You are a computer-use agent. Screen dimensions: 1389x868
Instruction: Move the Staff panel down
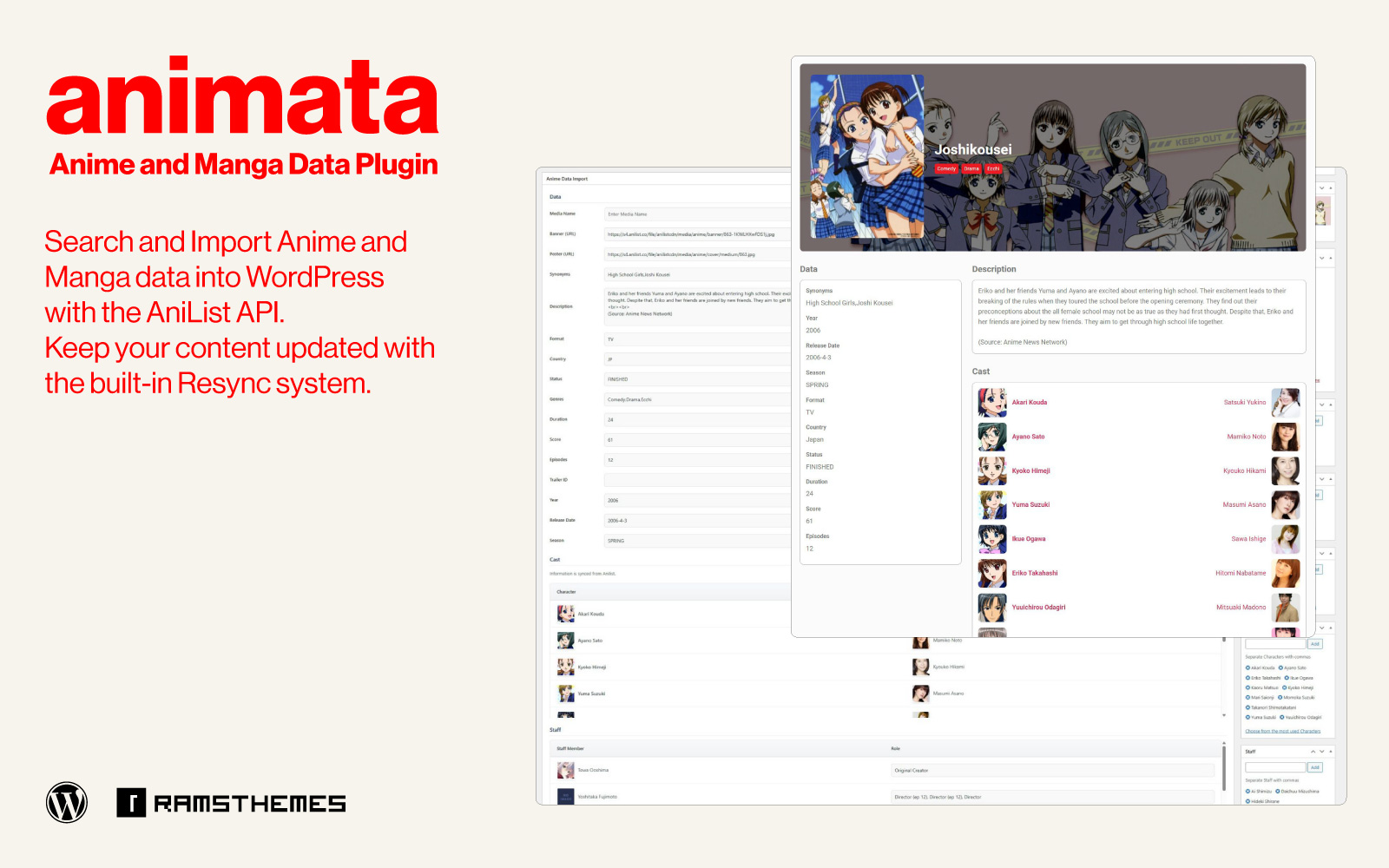[1322, 752]
